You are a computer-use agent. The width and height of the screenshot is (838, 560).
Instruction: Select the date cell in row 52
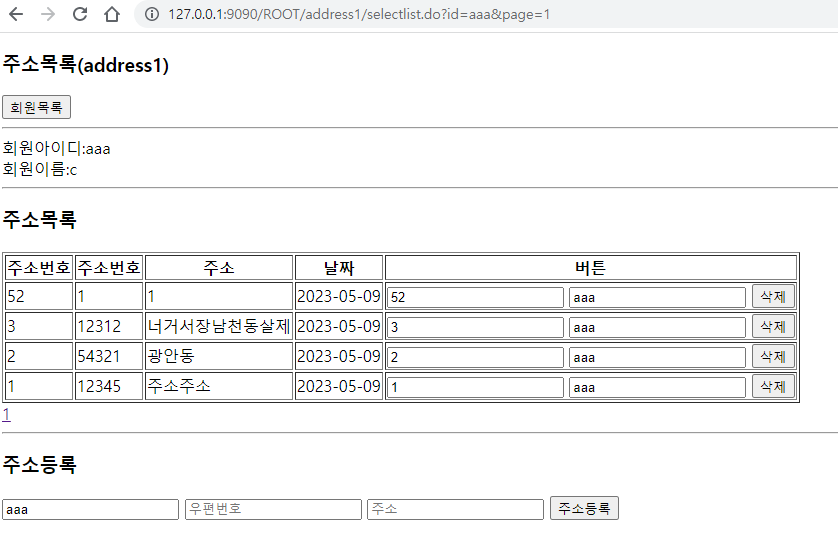339,296
